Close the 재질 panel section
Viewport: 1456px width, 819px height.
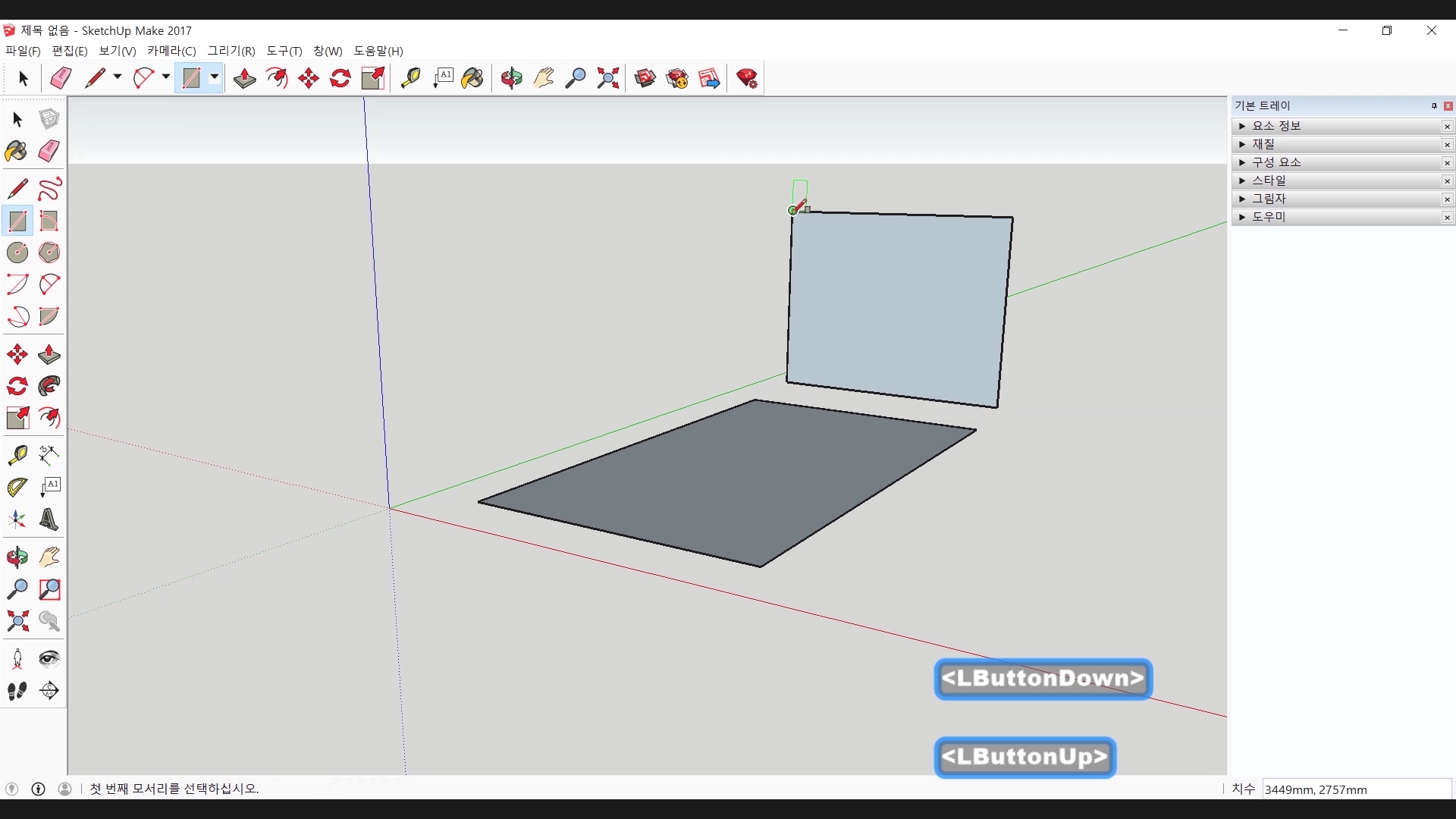coord(1447,144)
